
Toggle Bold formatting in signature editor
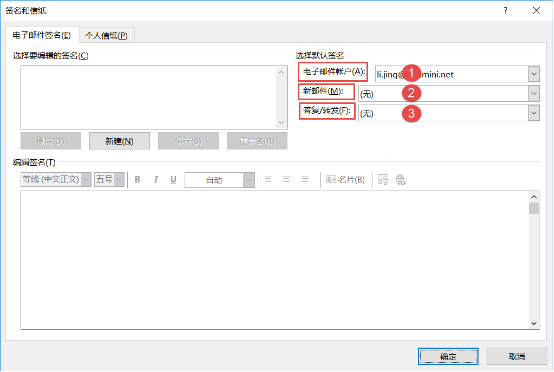click(137, 180)
